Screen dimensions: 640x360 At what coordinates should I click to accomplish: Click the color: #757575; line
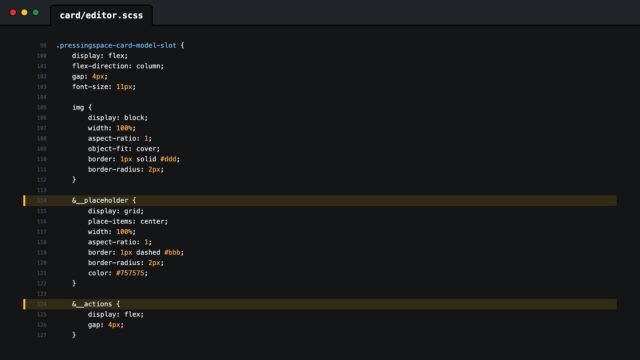click(x=118, y=273)
